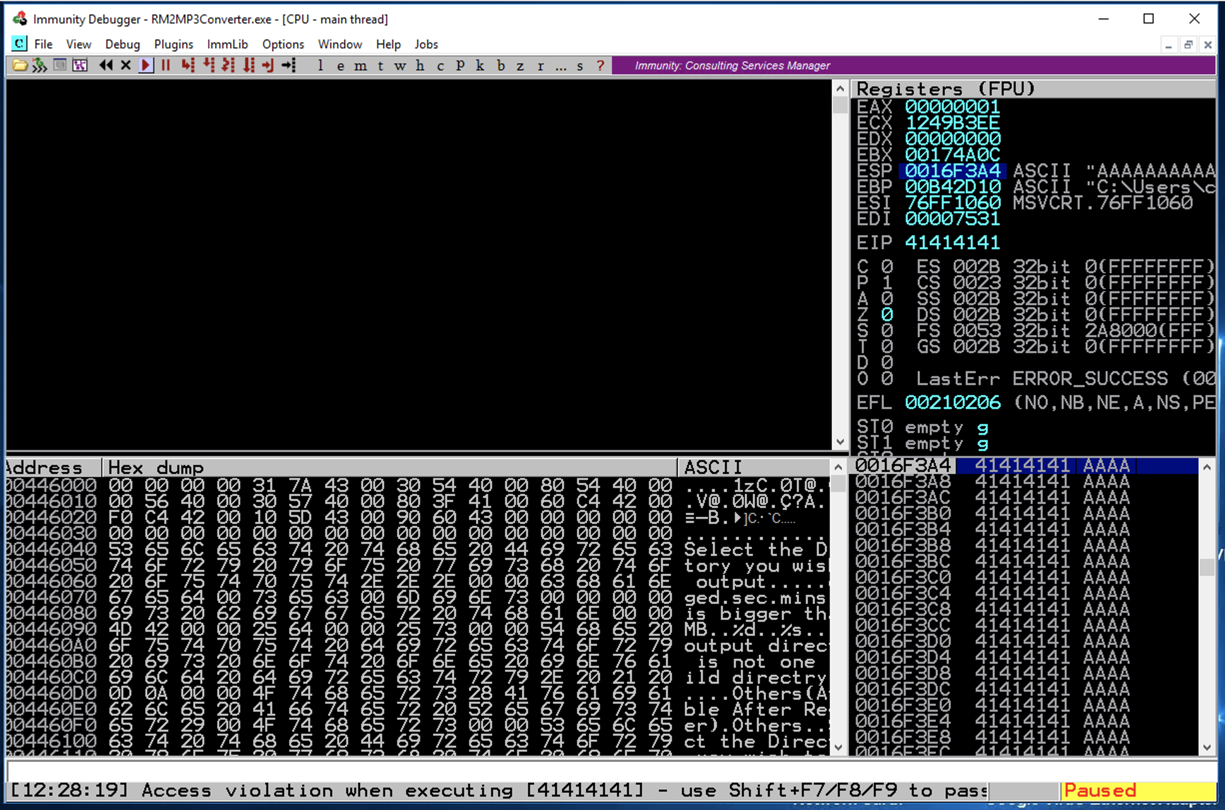Select the stack row at address 0016F3A4

1024,466
